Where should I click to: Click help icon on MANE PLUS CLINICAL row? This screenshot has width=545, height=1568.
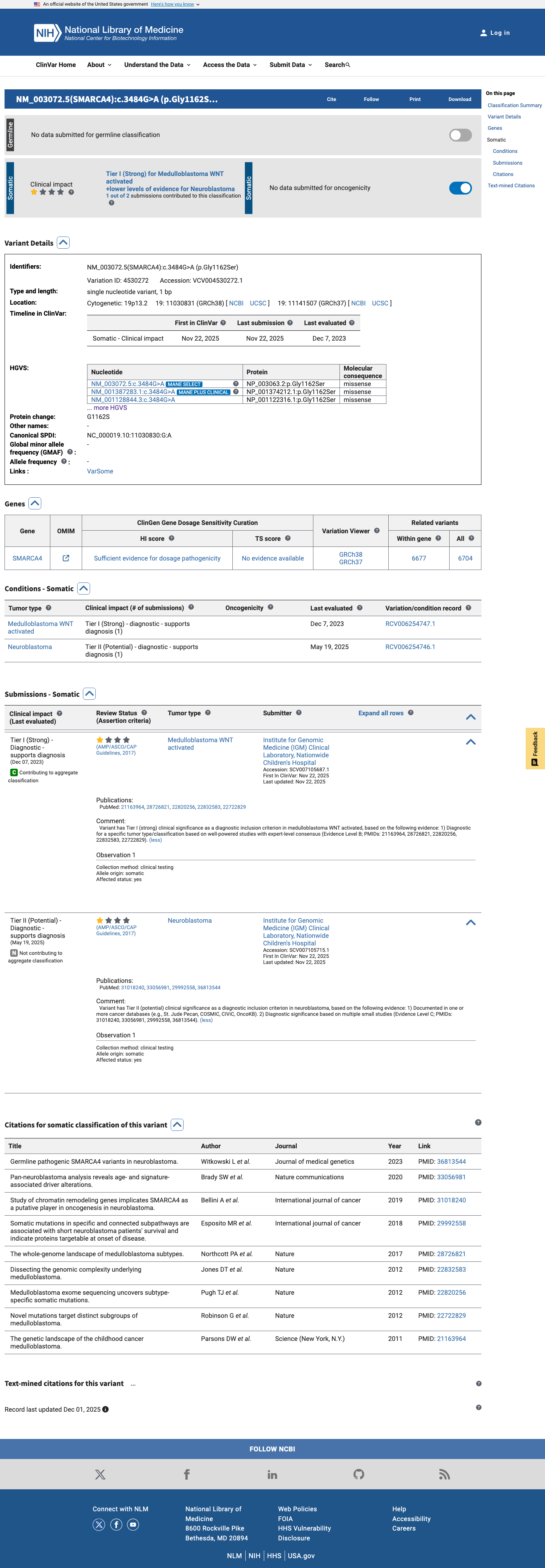[x=236, y=391]
